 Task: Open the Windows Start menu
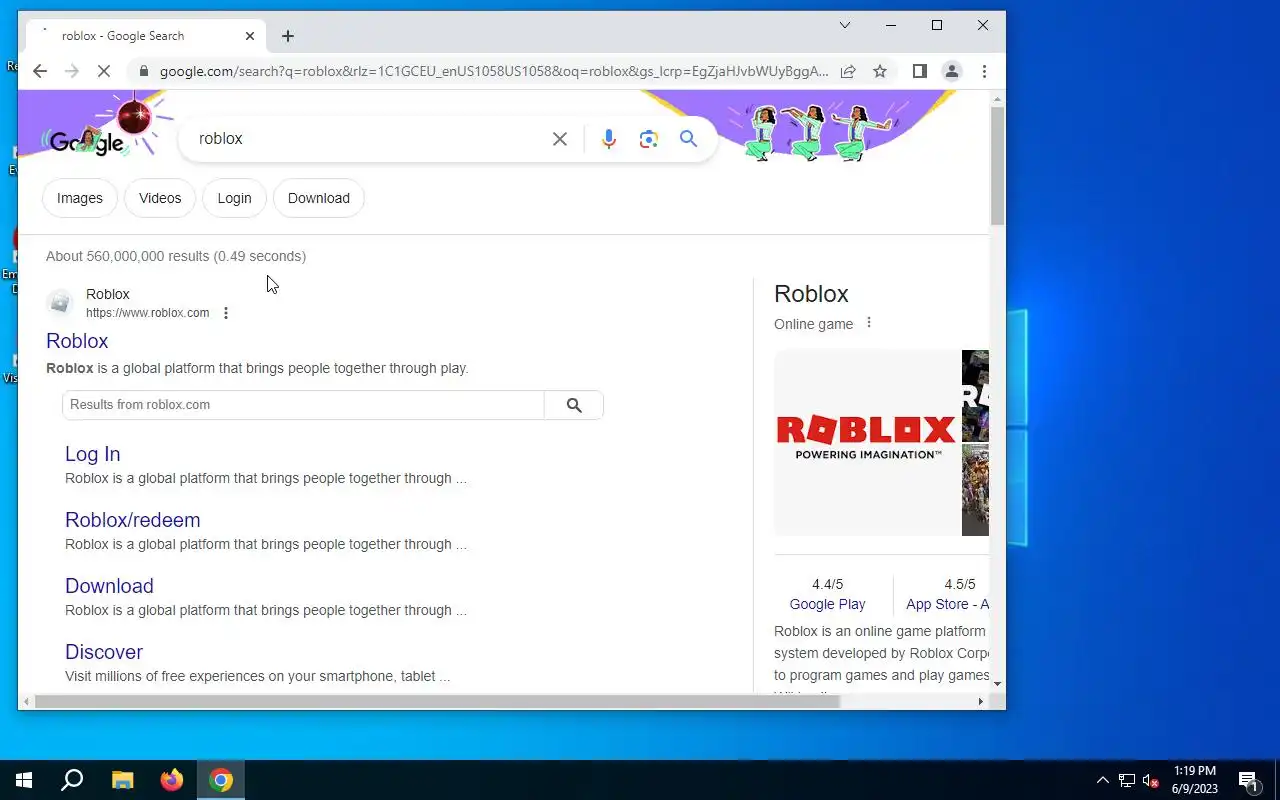point(24,780)
